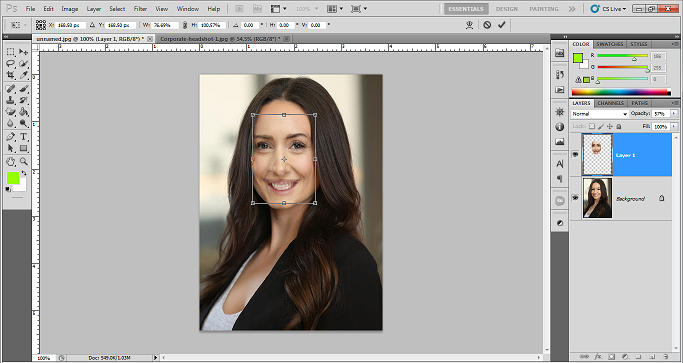Select the Eyedropper tool

pyautogui.click(x=24, y=75)
